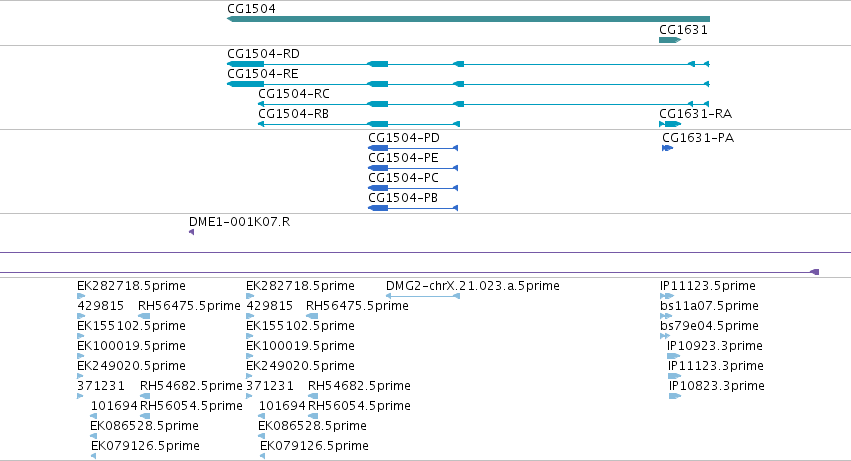This screenshot has width=851, height=461.
Task: Click EST bs11a07.5prime
Action: pos(709,306)
